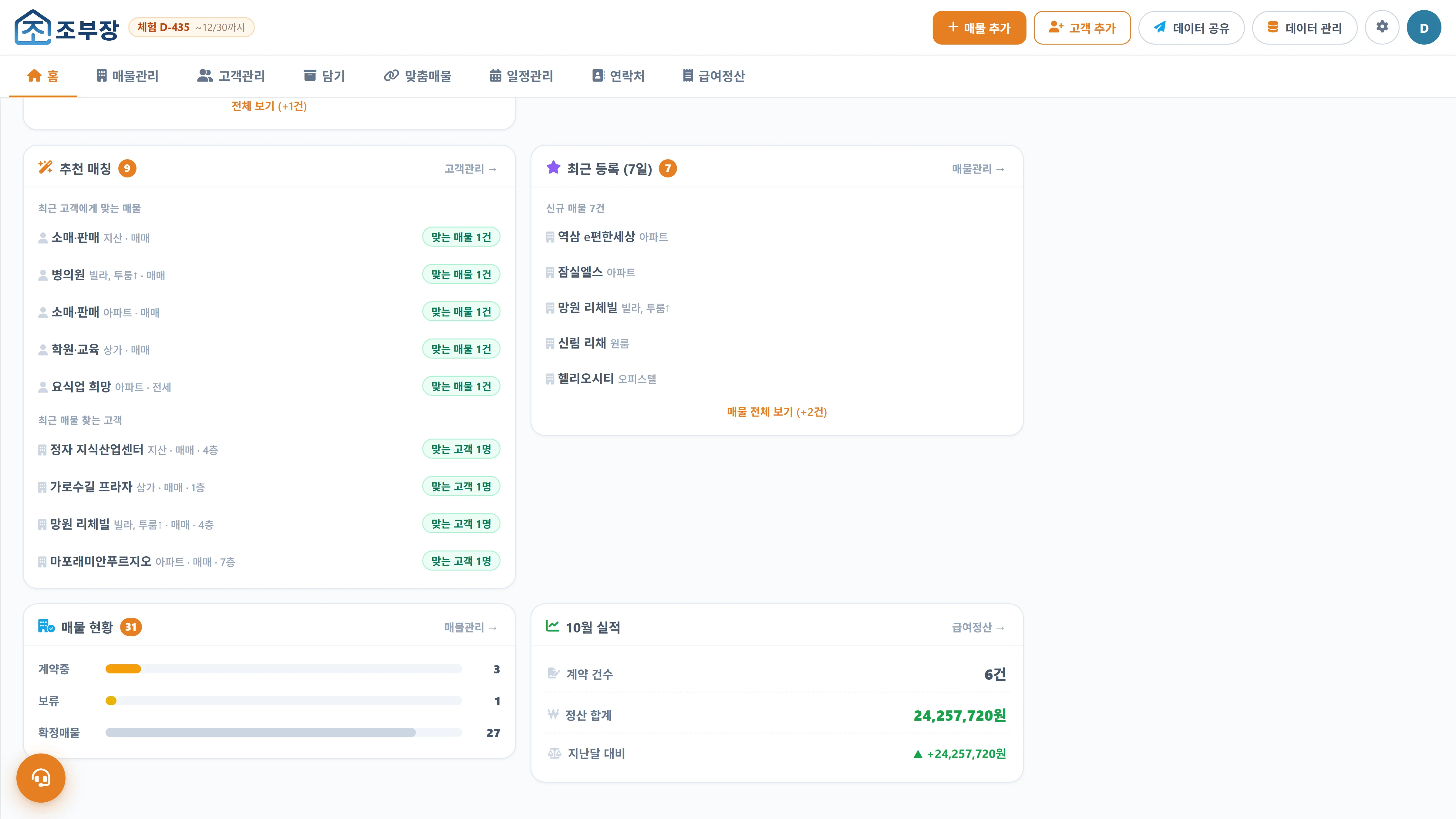Follow 매물관리 → link in 최근 등록
Screen dimensions: 1456x819
click(978, 168)
